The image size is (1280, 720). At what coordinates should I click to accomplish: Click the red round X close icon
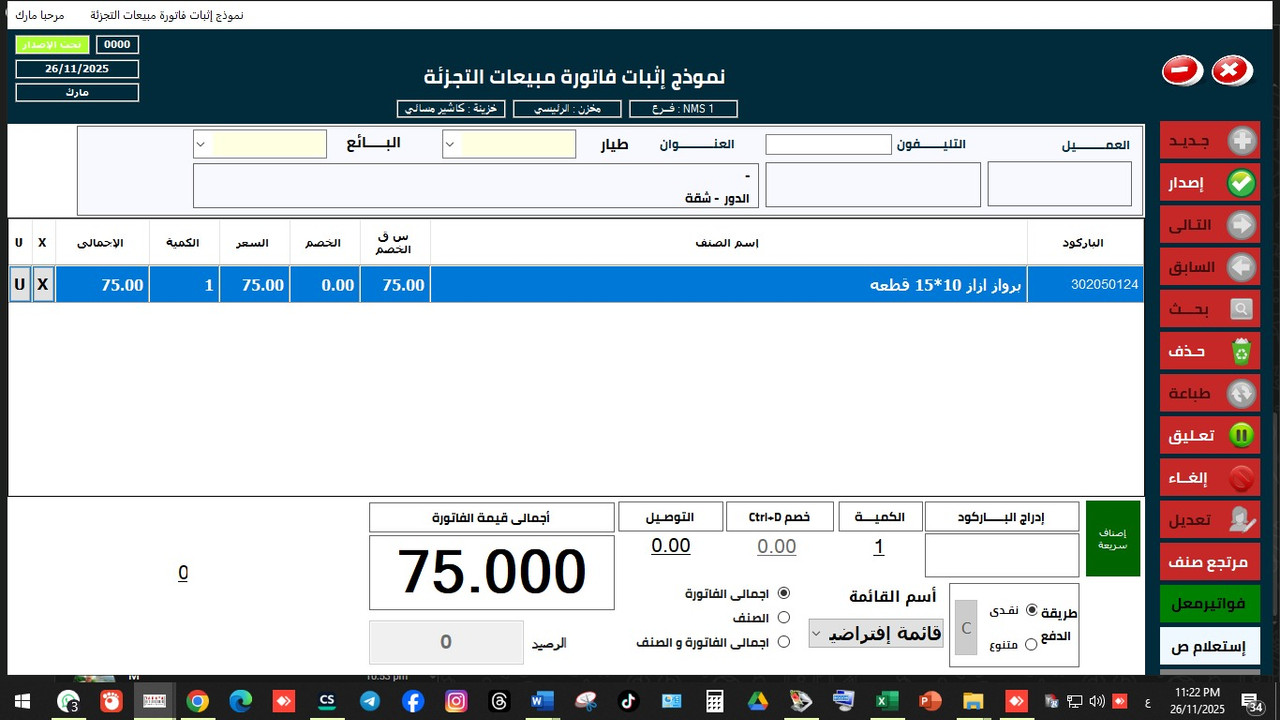click(1232, 71)
